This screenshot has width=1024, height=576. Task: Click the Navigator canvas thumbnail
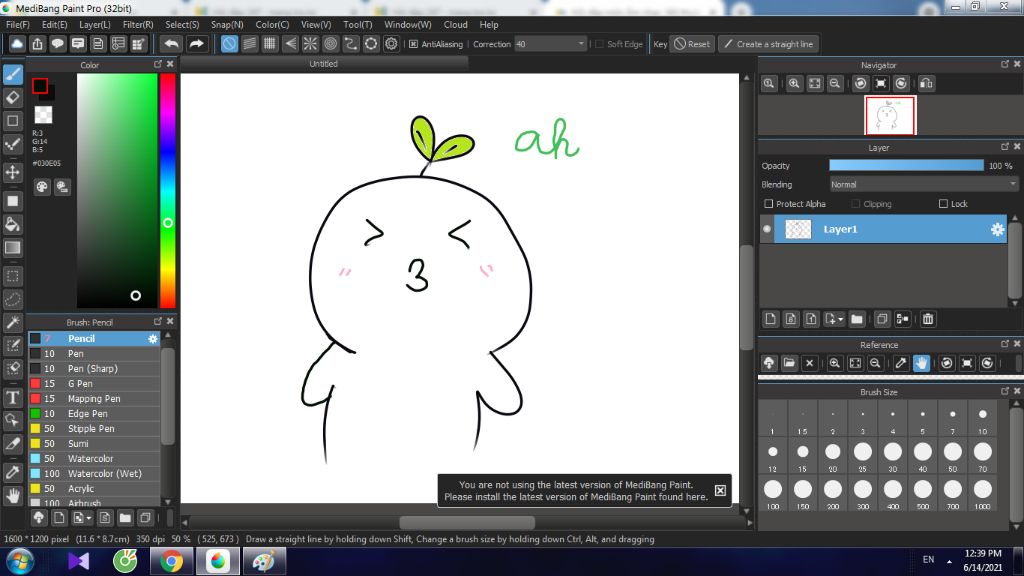(890, 116)
